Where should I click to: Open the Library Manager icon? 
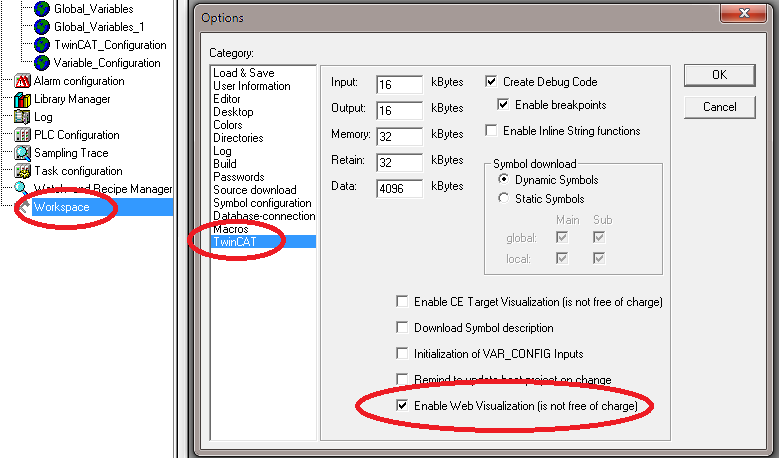pyautogui.click(x=22, y=99)
